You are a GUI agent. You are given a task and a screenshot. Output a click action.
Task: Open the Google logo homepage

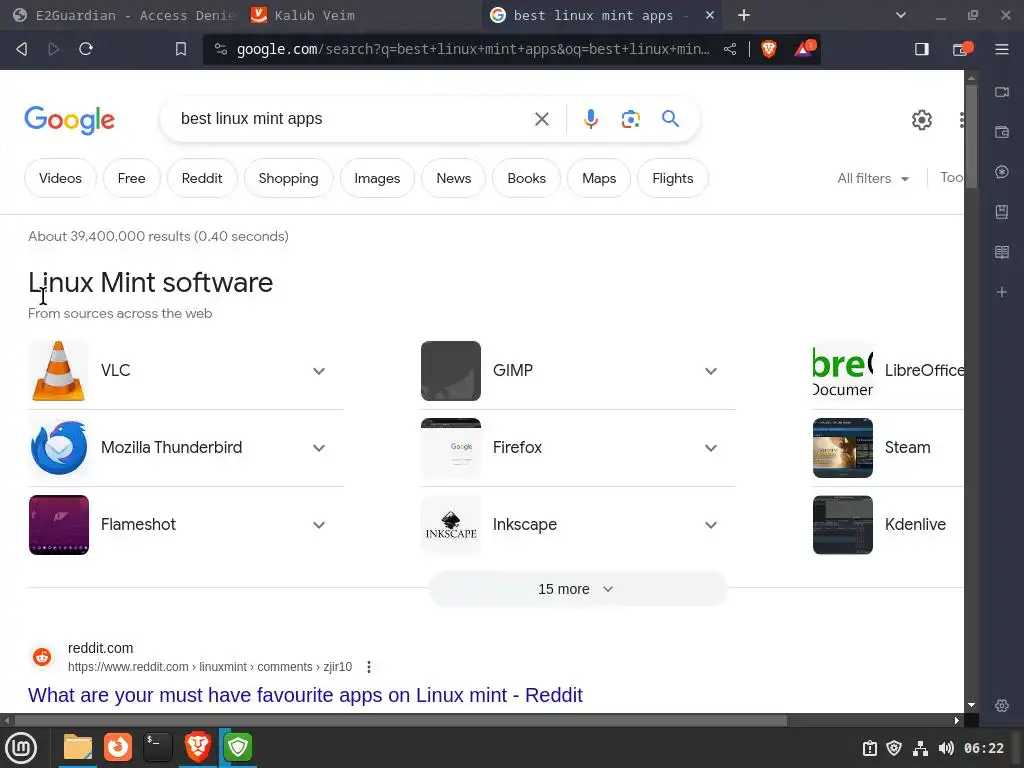[x=69, y=120]
